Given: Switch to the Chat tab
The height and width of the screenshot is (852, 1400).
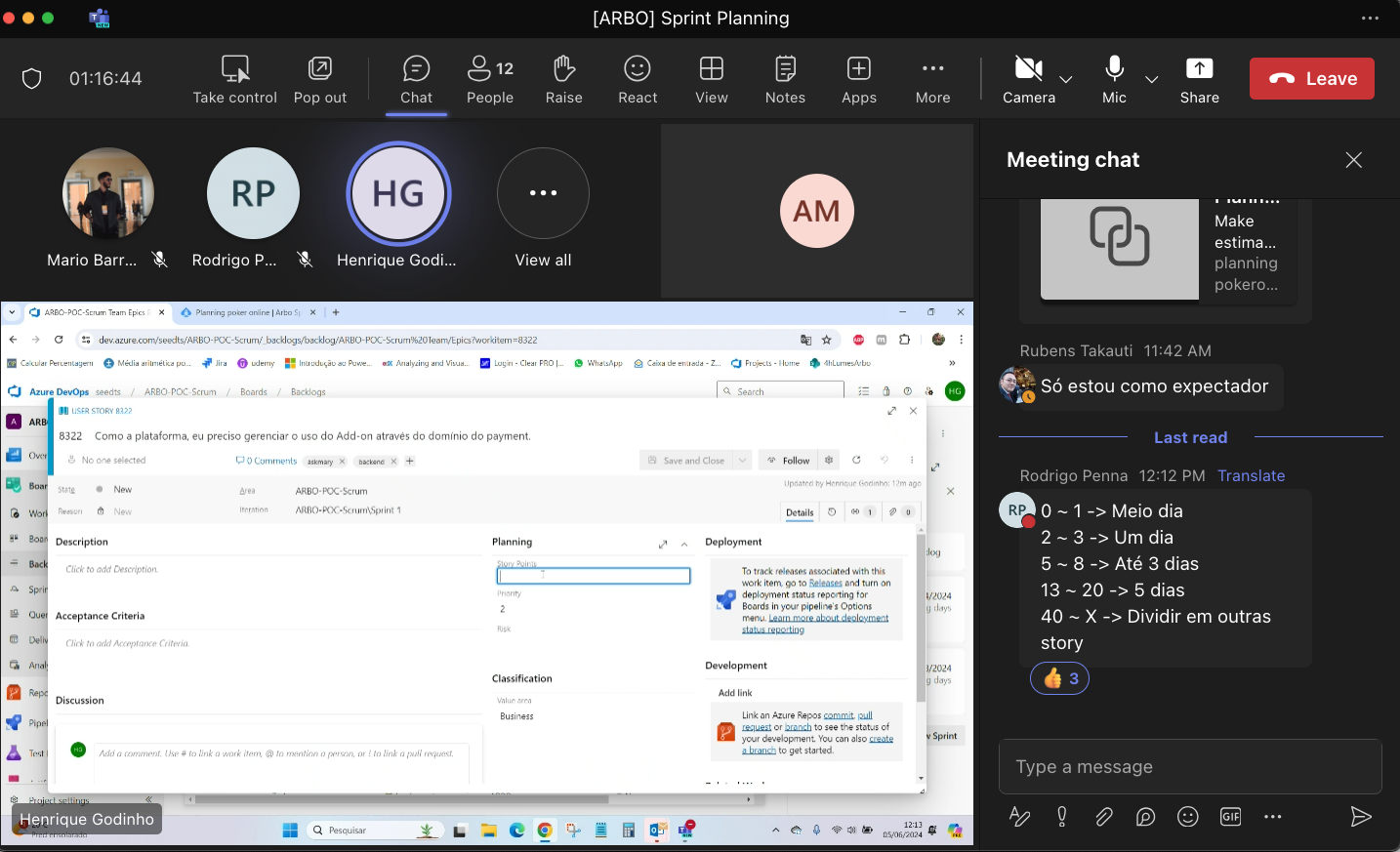Looking at the screenshot, I should point(416,79).
